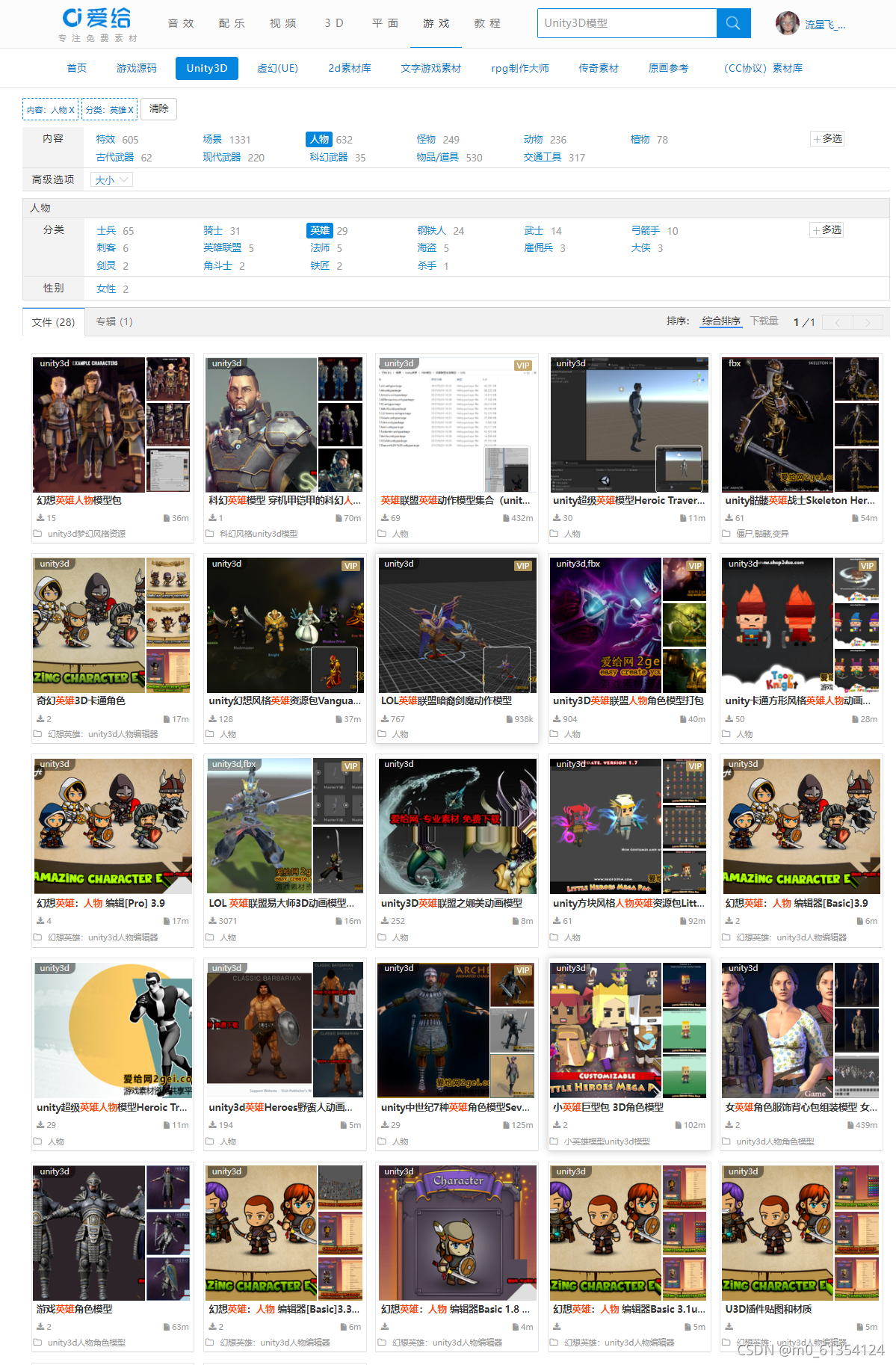Image resolution: width=896 pixels, height=1365 pixels.
Task: Sort results by 下载量
Action: [764, 321]
